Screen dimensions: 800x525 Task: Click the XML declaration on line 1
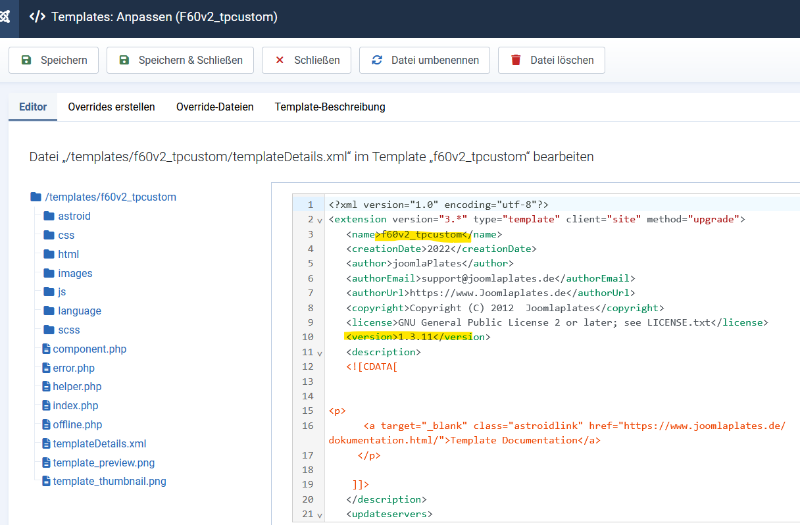point(438,205)
